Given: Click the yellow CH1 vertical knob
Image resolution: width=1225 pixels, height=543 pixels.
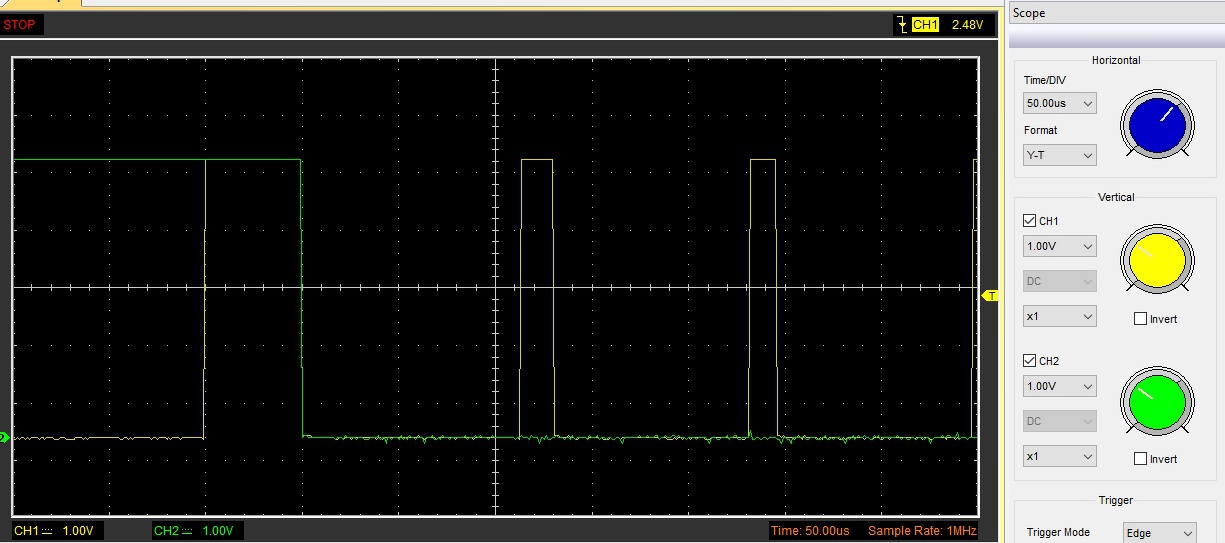Looking at the screenshot, I should point(1157,259).
